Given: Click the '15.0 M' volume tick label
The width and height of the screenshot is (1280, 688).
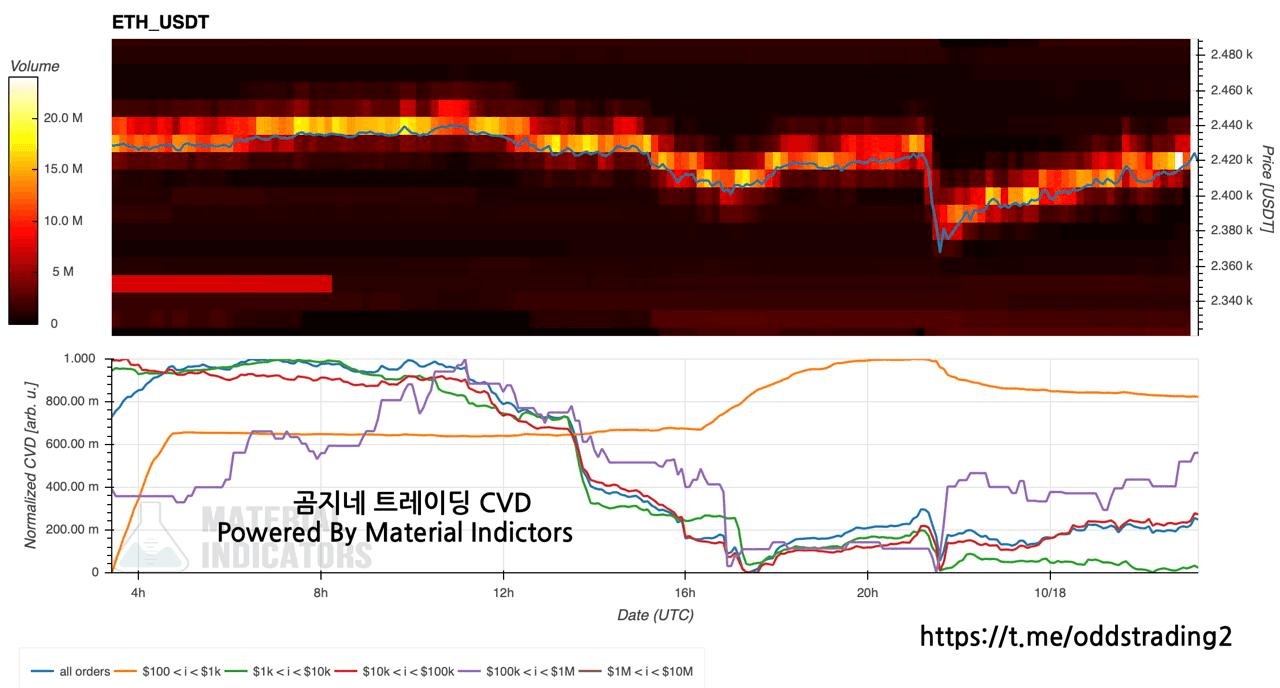Looking at the screenshot, I should [x=63, y=169].
